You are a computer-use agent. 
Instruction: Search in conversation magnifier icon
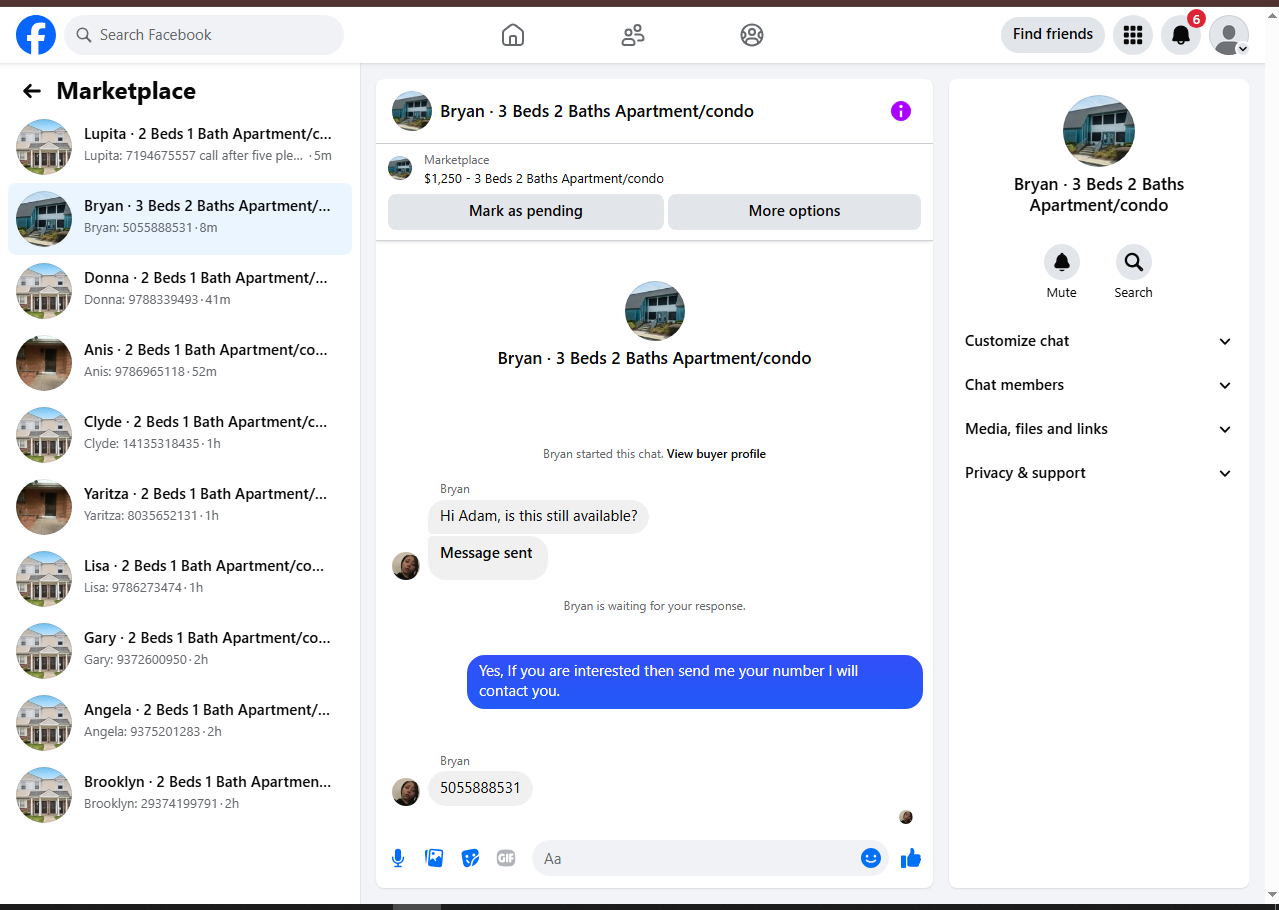(x=1134, y=262)
